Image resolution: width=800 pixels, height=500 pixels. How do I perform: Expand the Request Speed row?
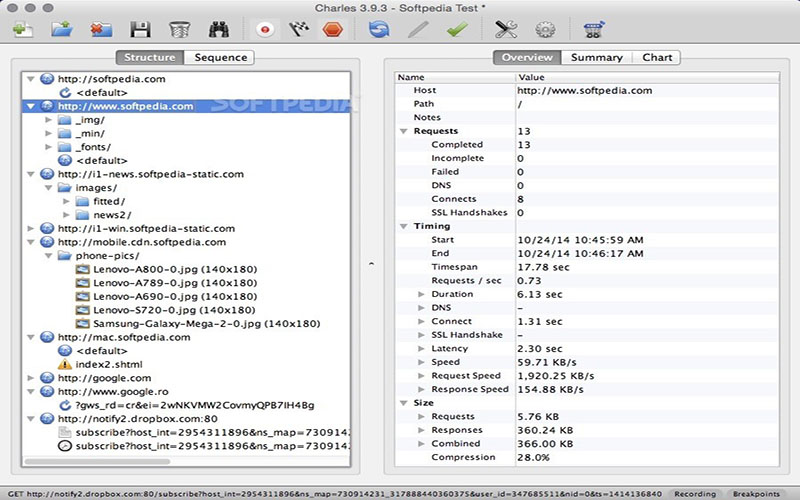[x=421, y=376]
